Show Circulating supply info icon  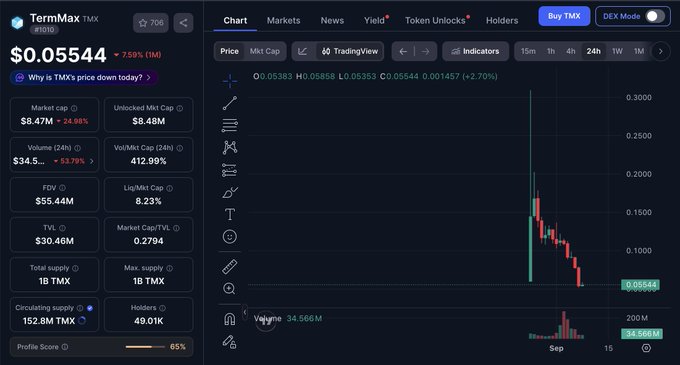tap(80, 308)
